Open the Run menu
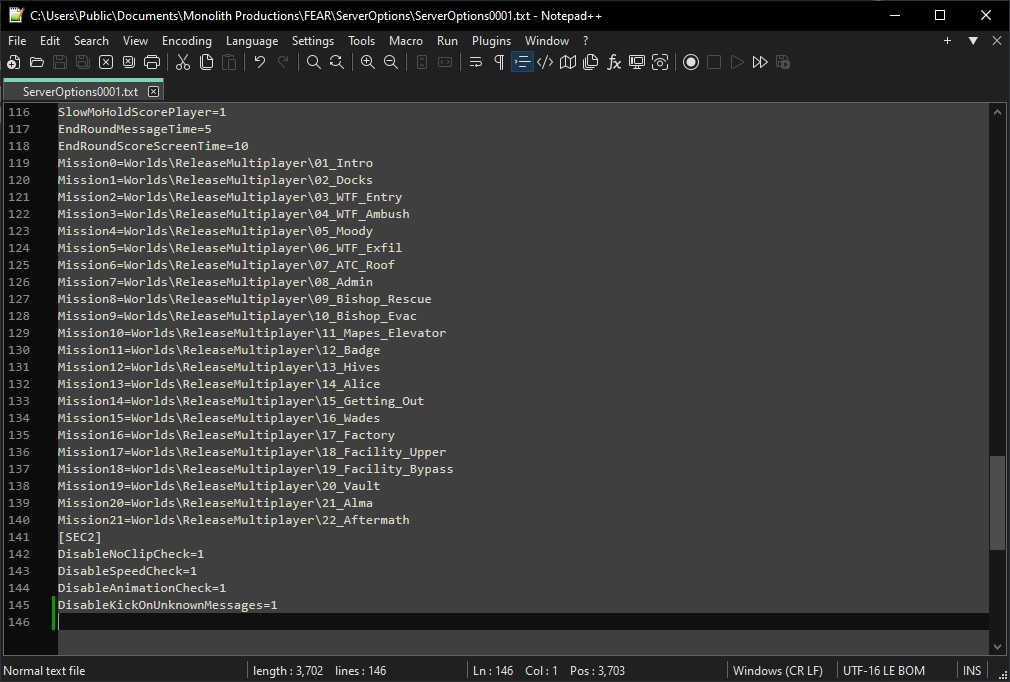 [x=447, y=41]
